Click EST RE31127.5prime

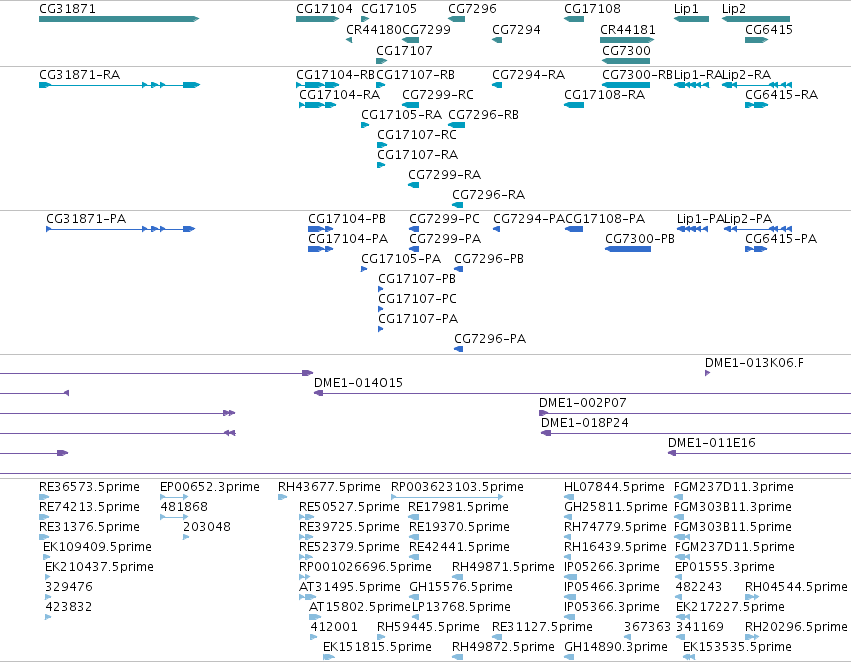pyautogui.click(x=497, y=637)
